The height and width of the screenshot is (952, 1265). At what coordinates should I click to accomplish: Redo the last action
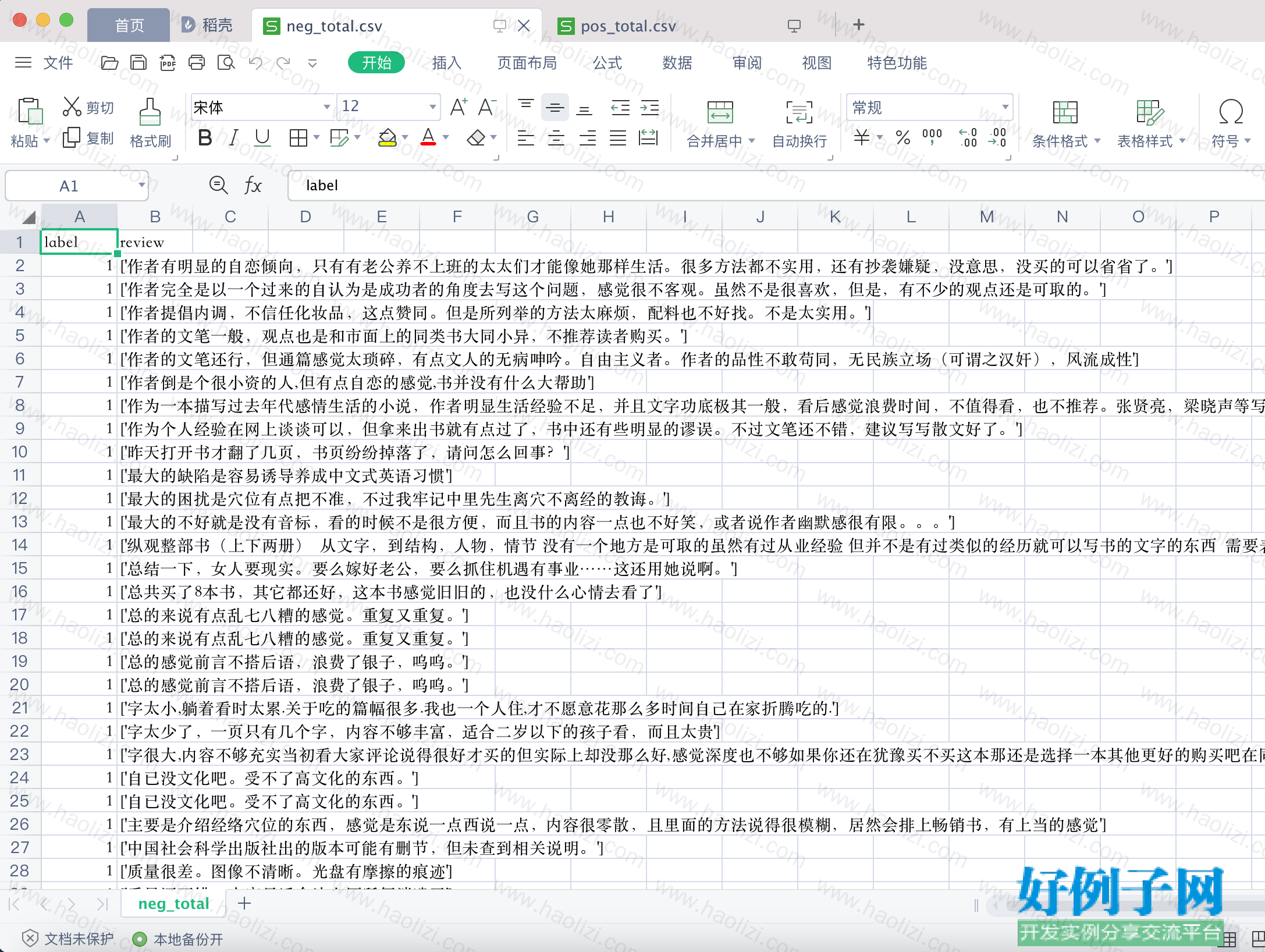tap(283, 63)
